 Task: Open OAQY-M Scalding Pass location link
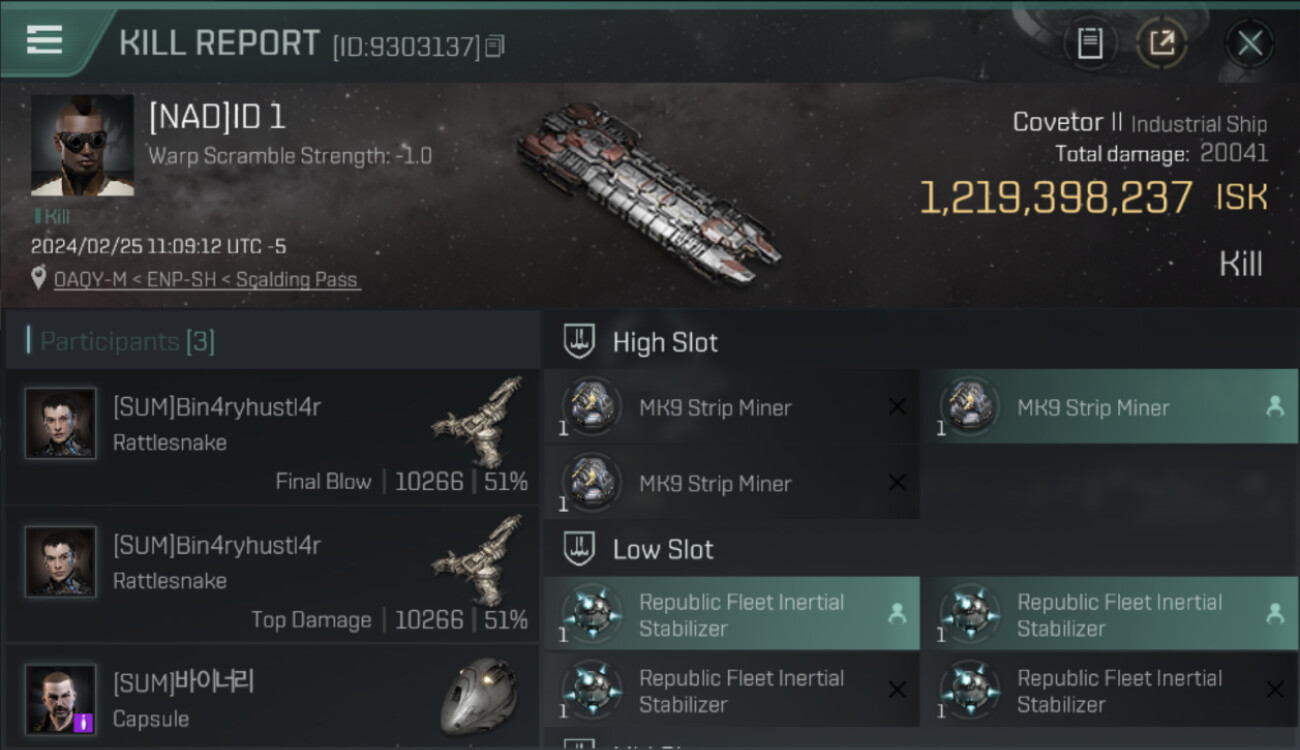coord(205,280)
